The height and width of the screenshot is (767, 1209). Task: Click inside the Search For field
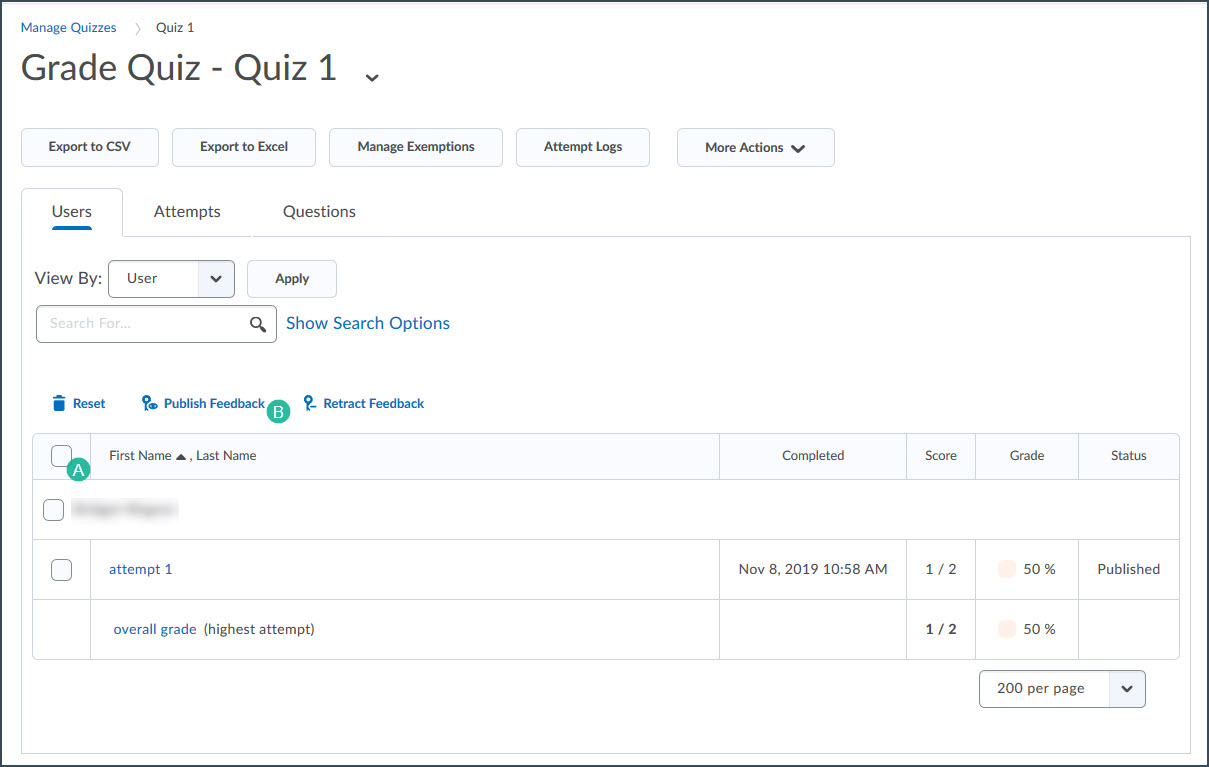click(x=140, y=323)
